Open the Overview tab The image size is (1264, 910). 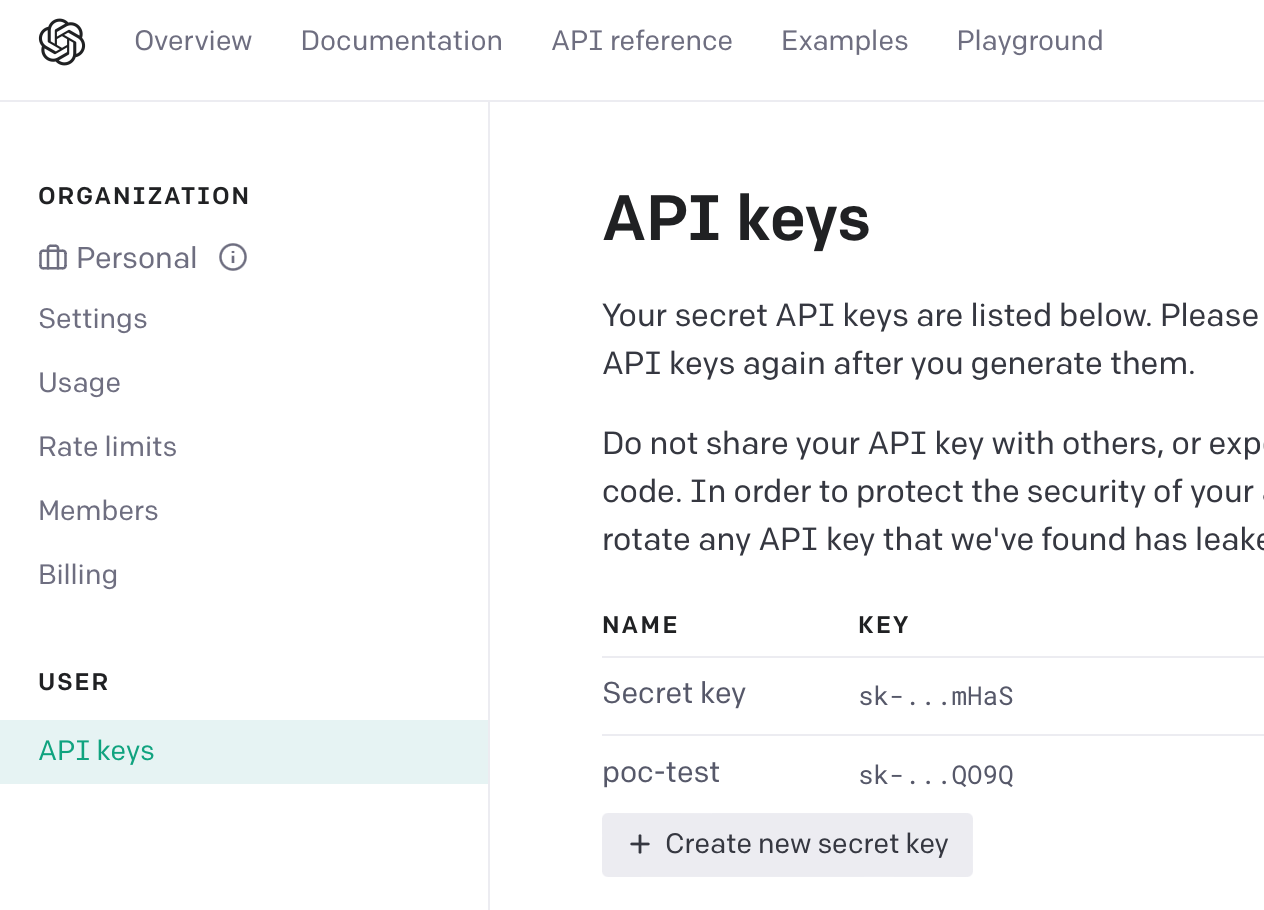(x=193, y=41)
